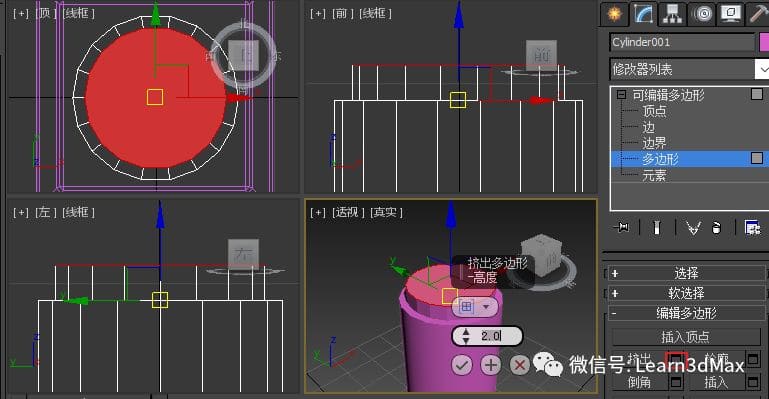This screenshot has width=769, height=399.
Task: Toggle Show End Result icon
Action: click(x=657, y=227)
